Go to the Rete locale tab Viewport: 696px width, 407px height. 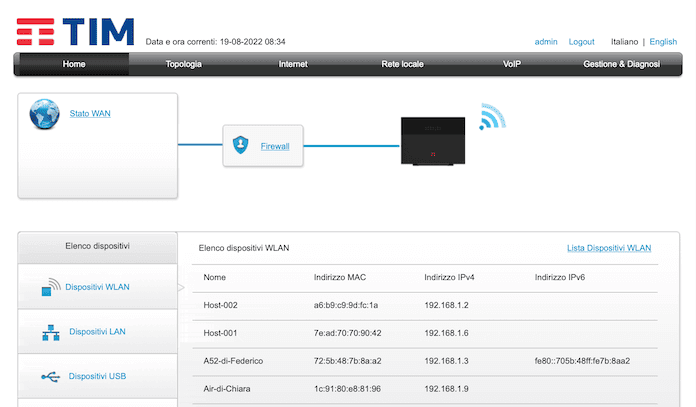pyautogui.click(x=402, y=64)
